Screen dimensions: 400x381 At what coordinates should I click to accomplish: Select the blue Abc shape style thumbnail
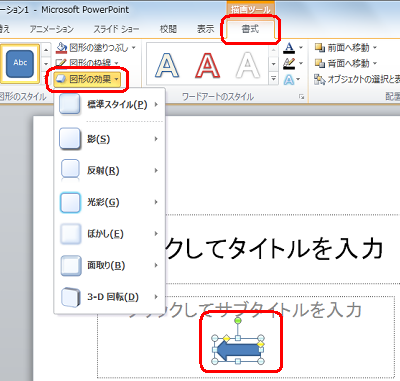click(20, 63)
